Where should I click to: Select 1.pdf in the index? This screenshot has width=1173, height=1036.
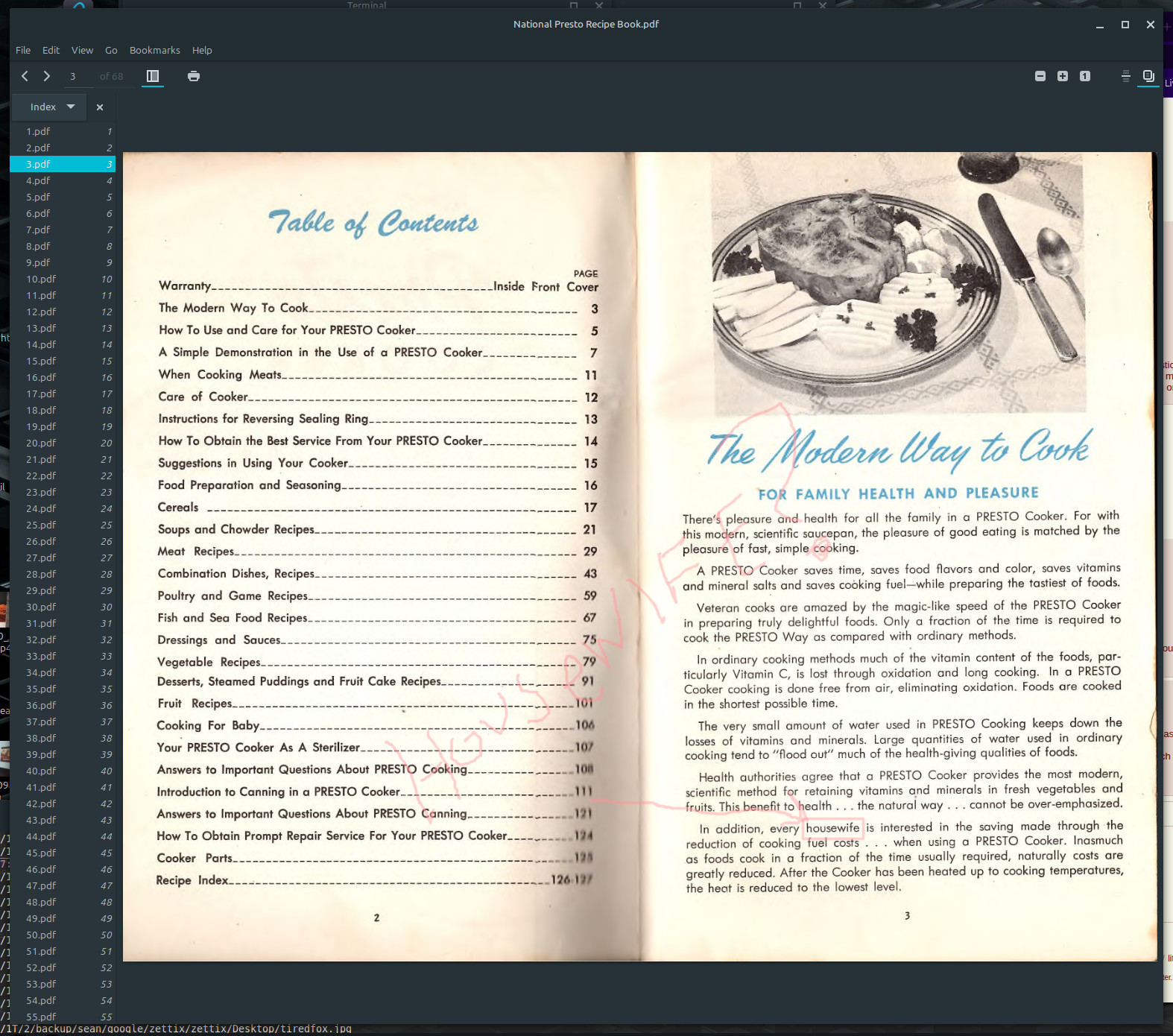63,132
